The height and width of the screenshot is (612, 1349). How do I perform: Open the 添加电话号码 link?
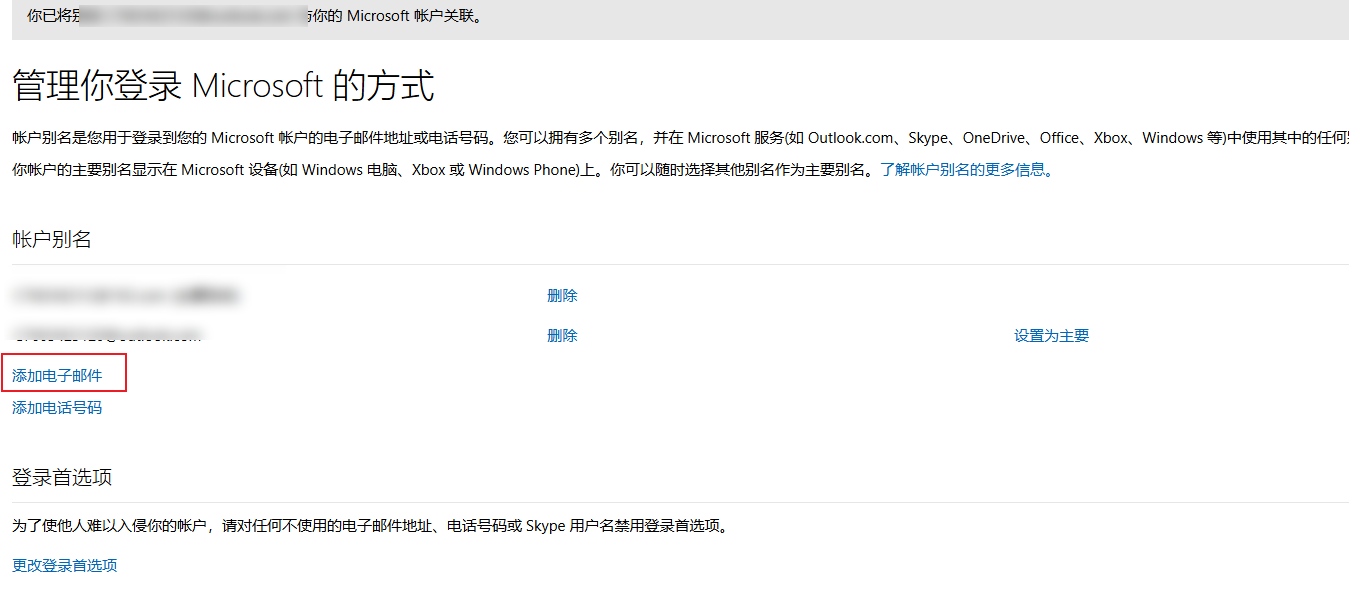57,408
